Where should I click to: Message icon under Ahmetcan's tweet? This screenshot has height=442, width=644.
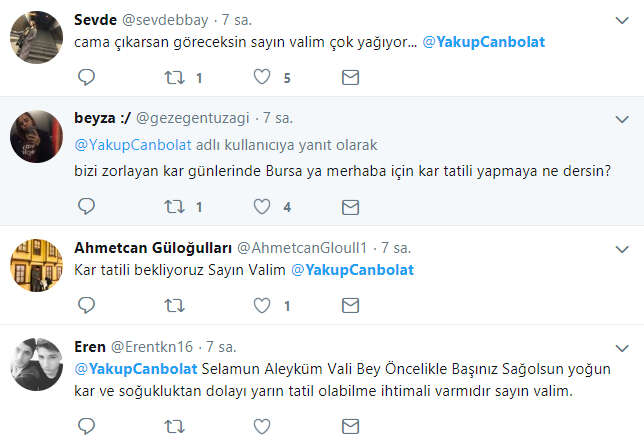point(350,305)
